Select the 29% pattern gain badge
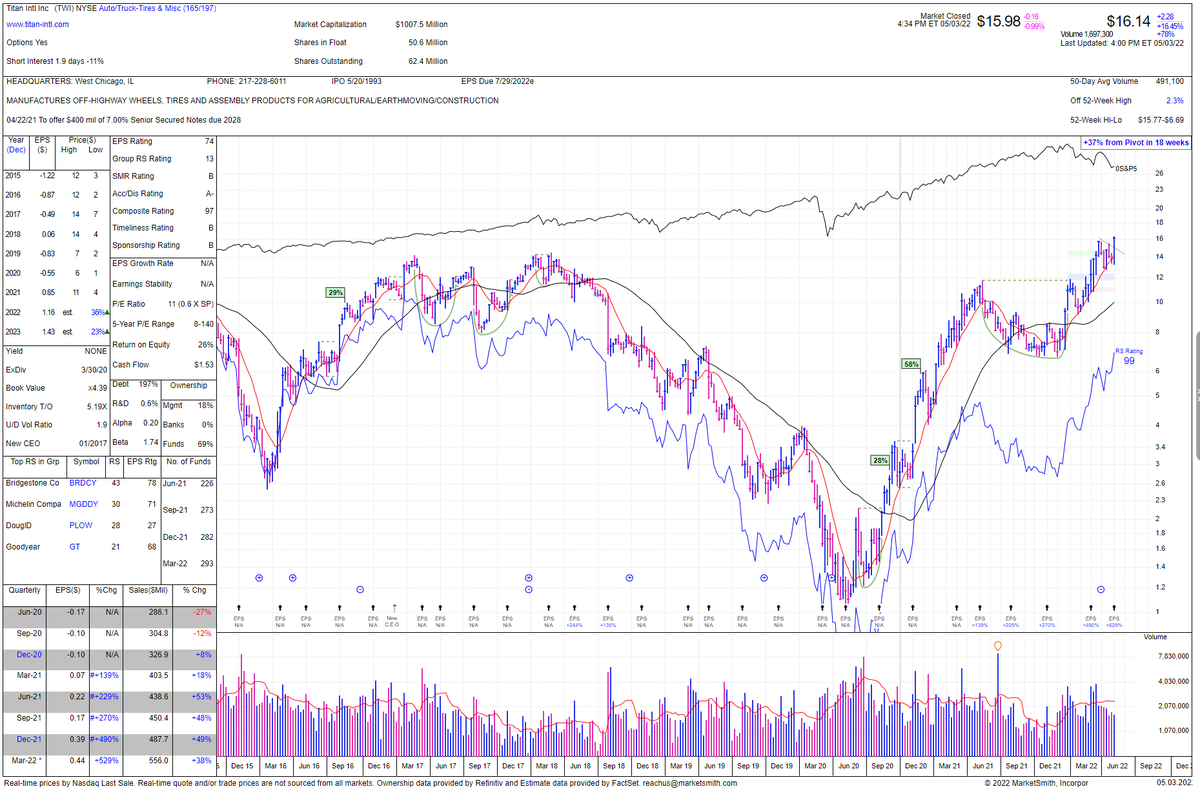The image size is (1200, 791). click(335, 293)
